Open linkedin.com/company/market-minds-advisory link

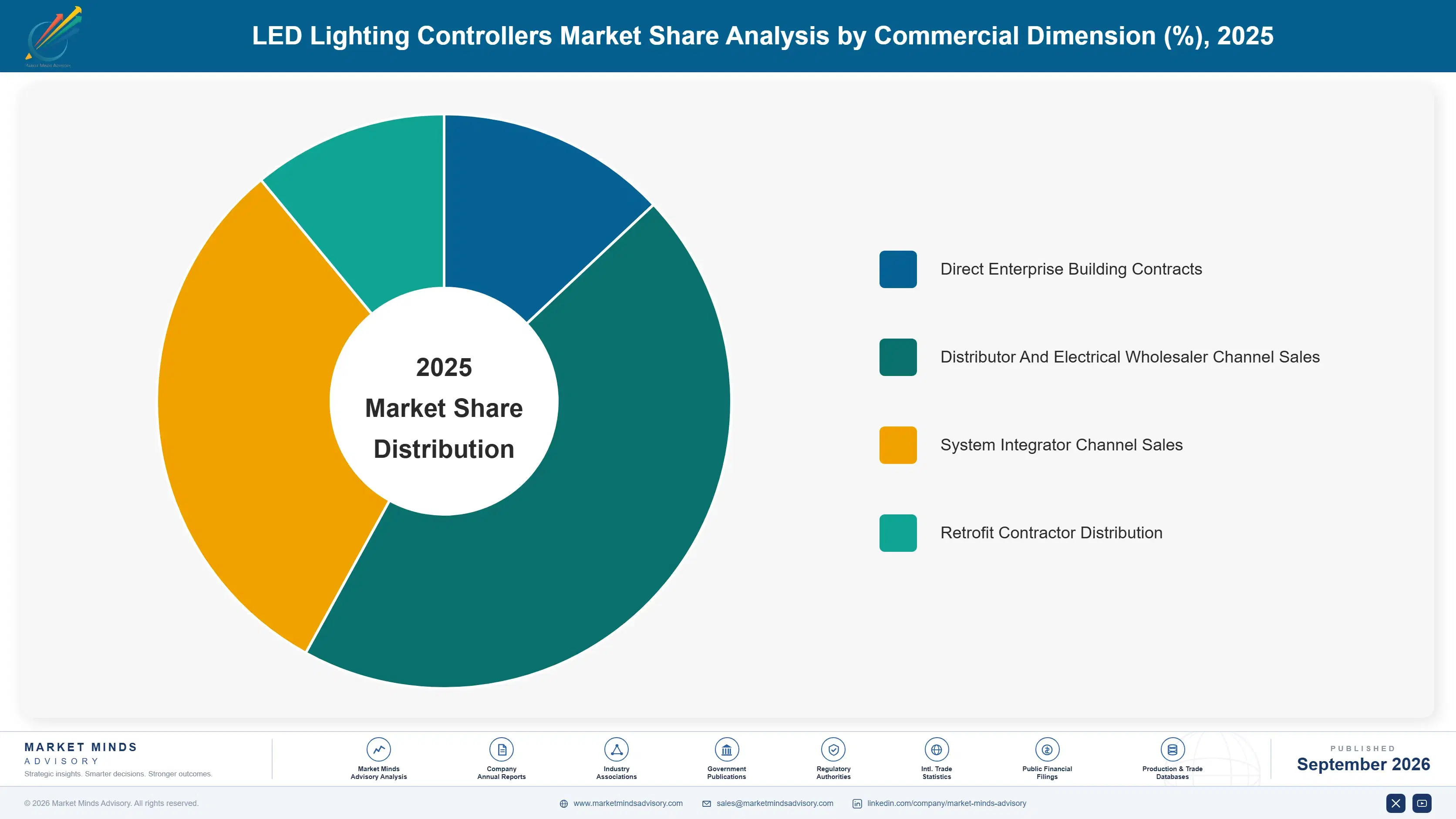(x=947, y=803)
